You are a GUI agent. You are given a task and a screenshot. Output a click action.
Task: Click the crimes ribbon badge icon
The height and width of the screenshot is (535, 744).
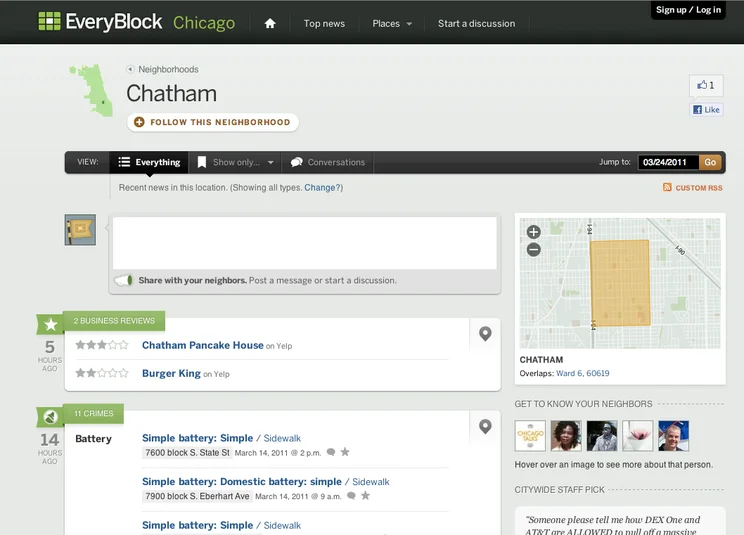coord(50,417)
